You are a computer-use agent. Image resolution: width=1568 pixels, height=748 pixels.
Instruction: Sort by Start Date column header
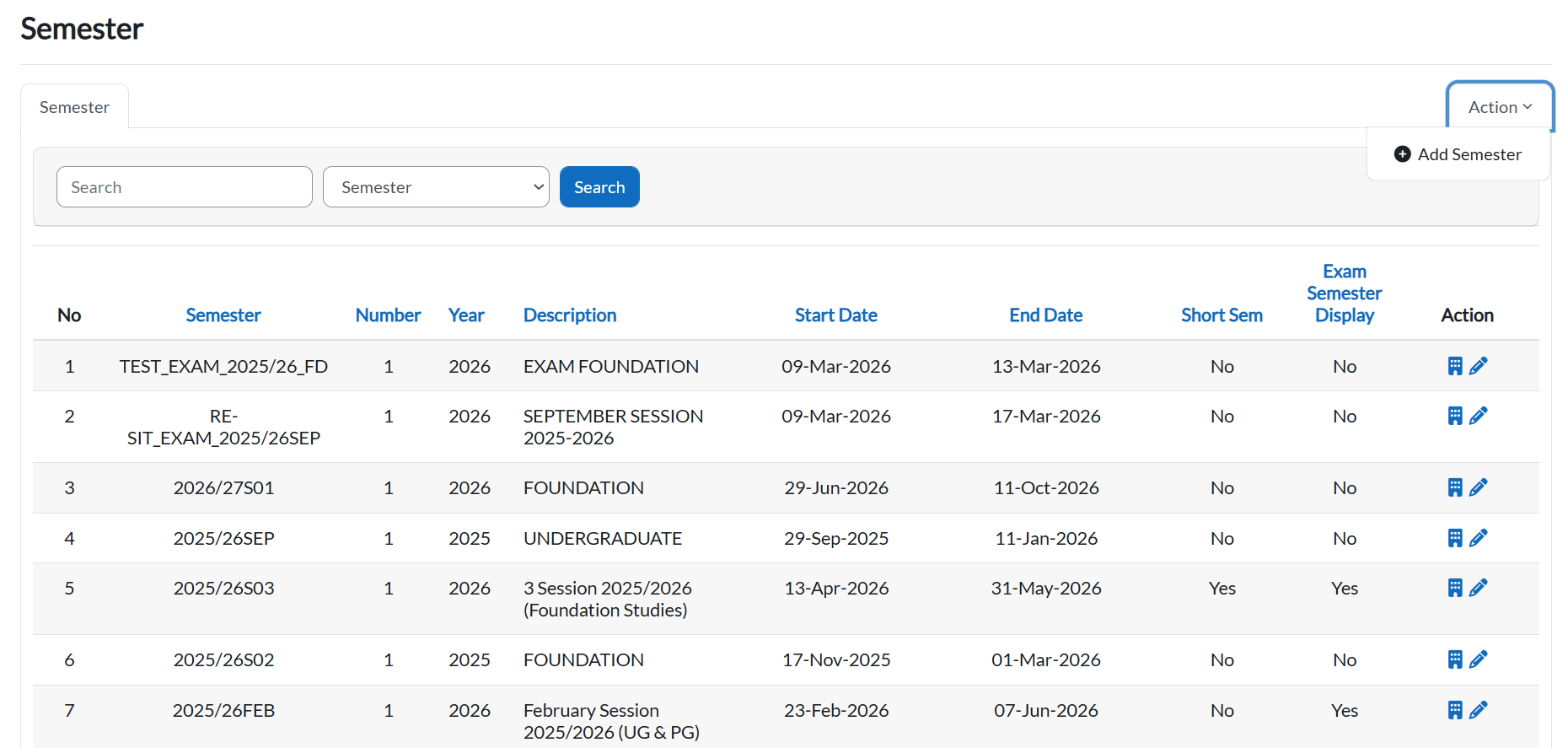point(836,315)
